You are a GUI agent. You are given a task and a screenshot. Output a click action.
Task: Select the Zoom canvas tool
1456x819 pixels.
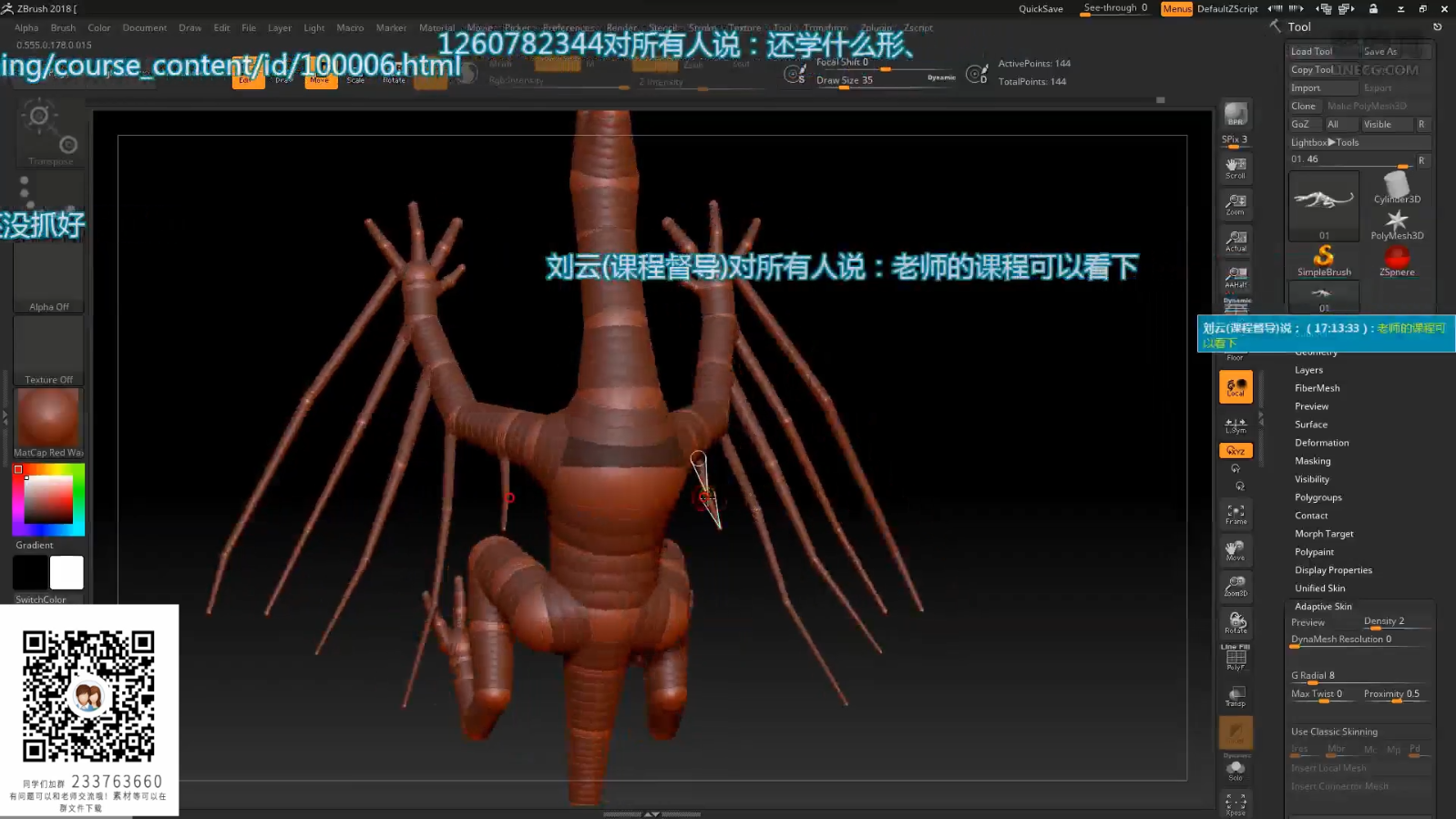[1236, 204]
